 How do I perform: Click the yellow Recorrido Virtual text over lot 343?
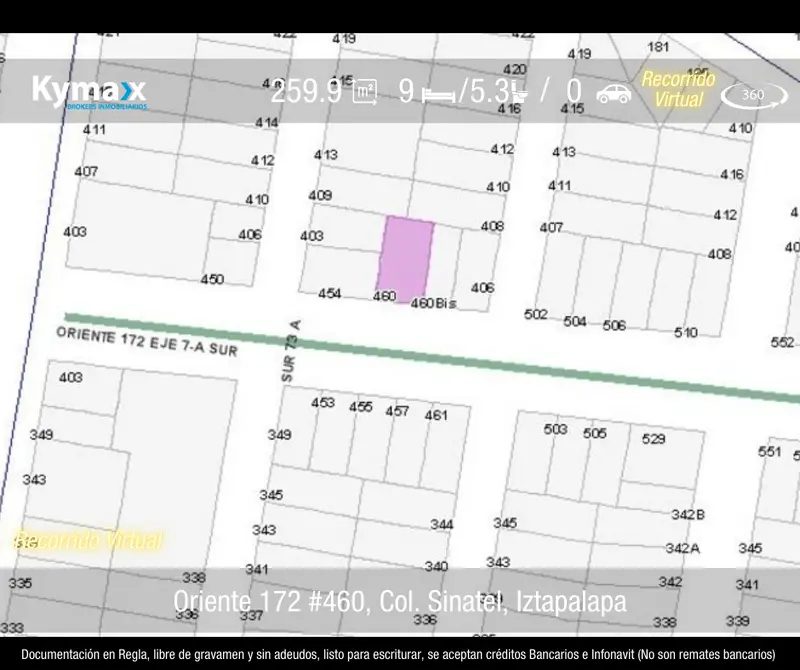pyautogui.click(x=88, y=540)
